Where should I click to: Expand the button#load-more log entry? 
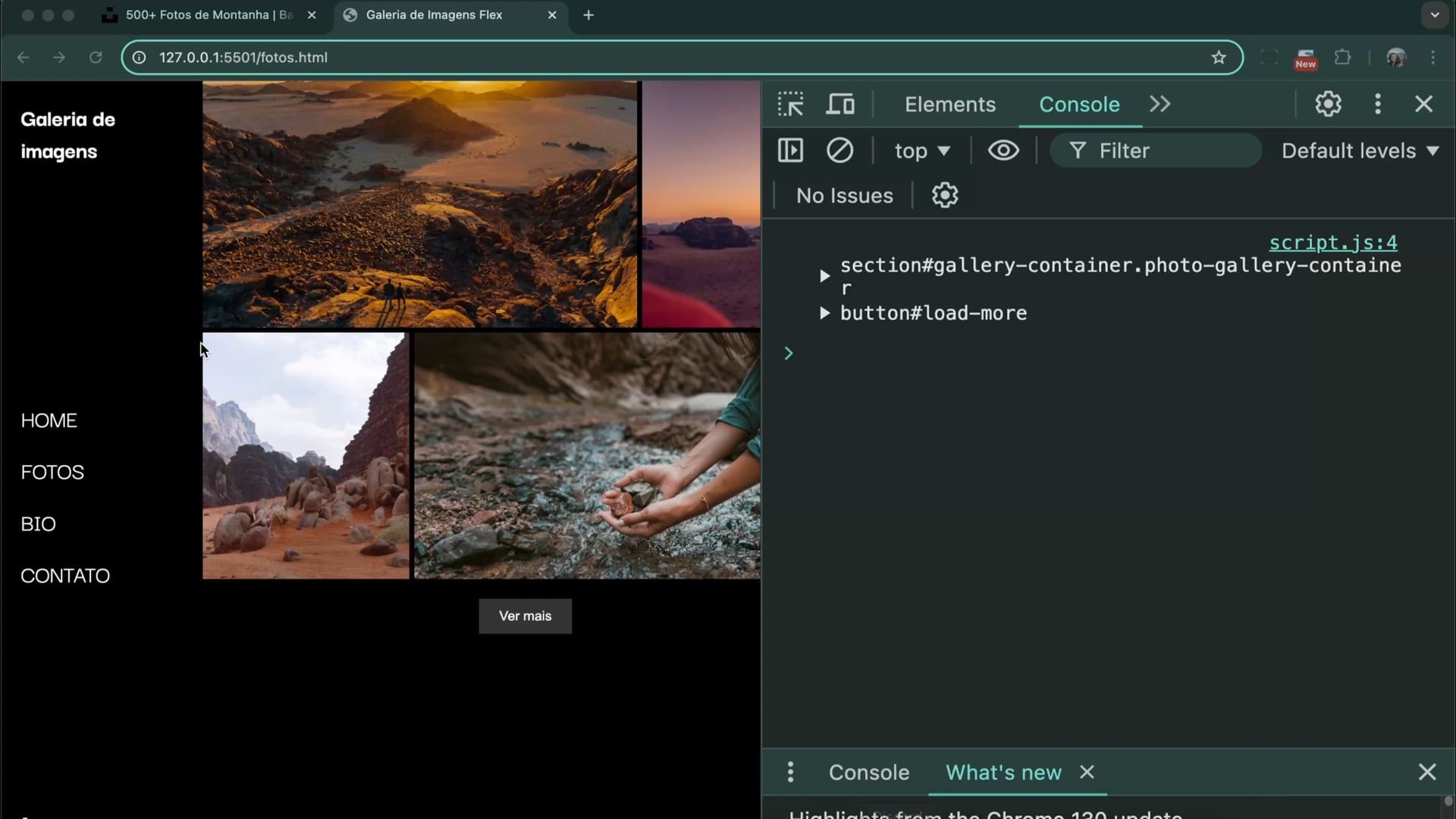pyautogui.click(x=824, y=313)
